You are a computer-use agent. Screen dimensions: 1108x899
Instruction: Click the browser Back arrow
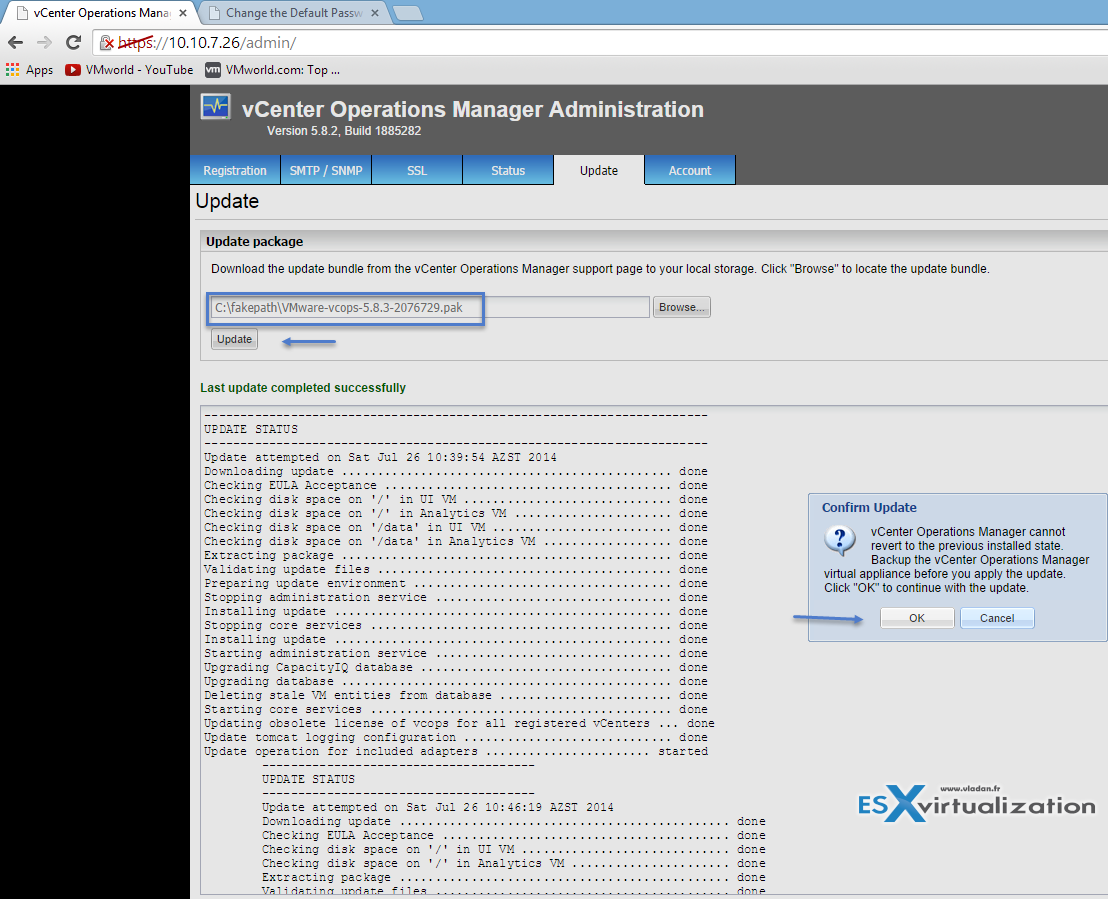tap(16, 42)
